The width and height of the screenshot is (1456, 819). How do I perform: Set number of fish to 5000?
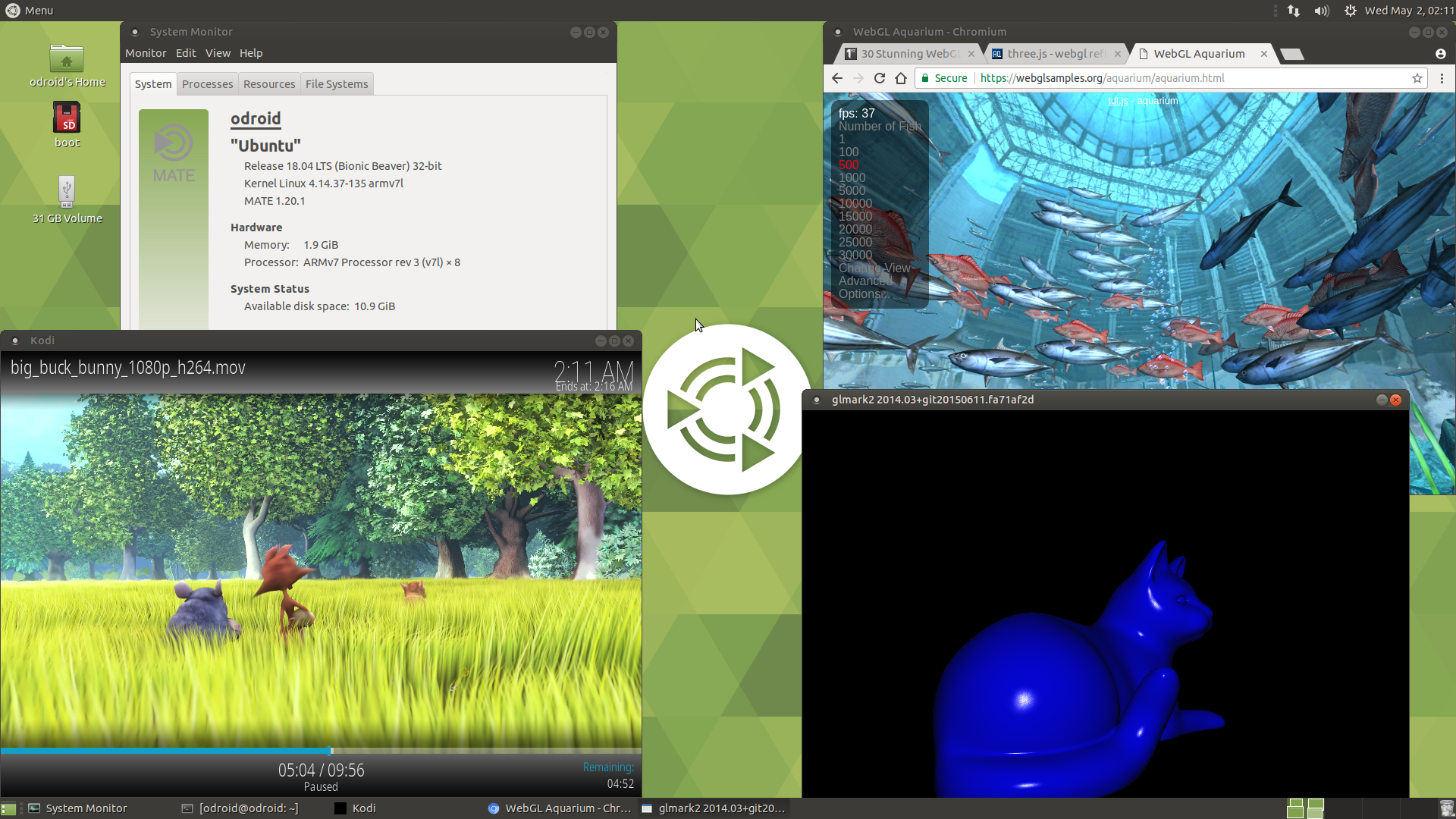click(x=852, y=191)
